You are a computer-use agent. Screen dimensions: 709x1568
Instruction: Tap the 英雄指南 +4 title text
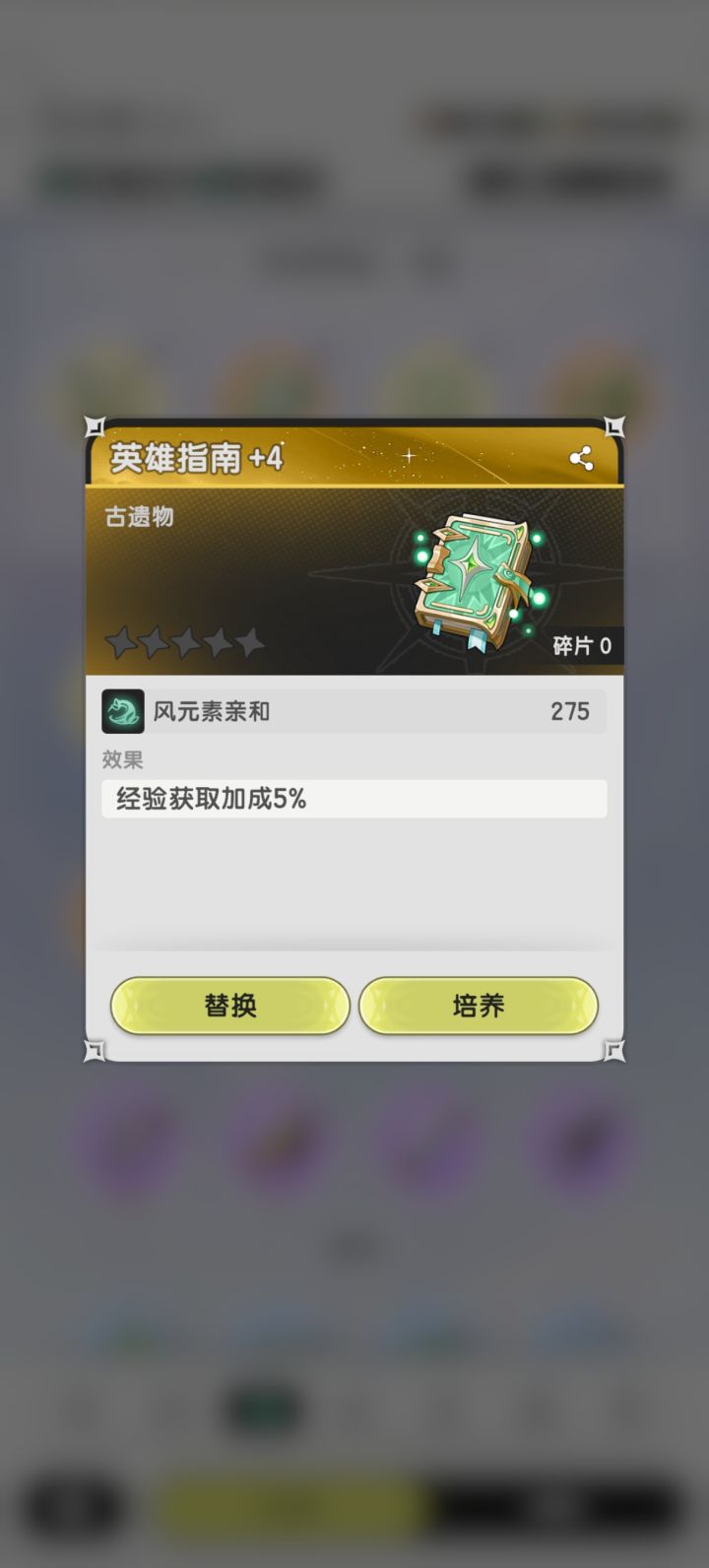coord(196,459)
